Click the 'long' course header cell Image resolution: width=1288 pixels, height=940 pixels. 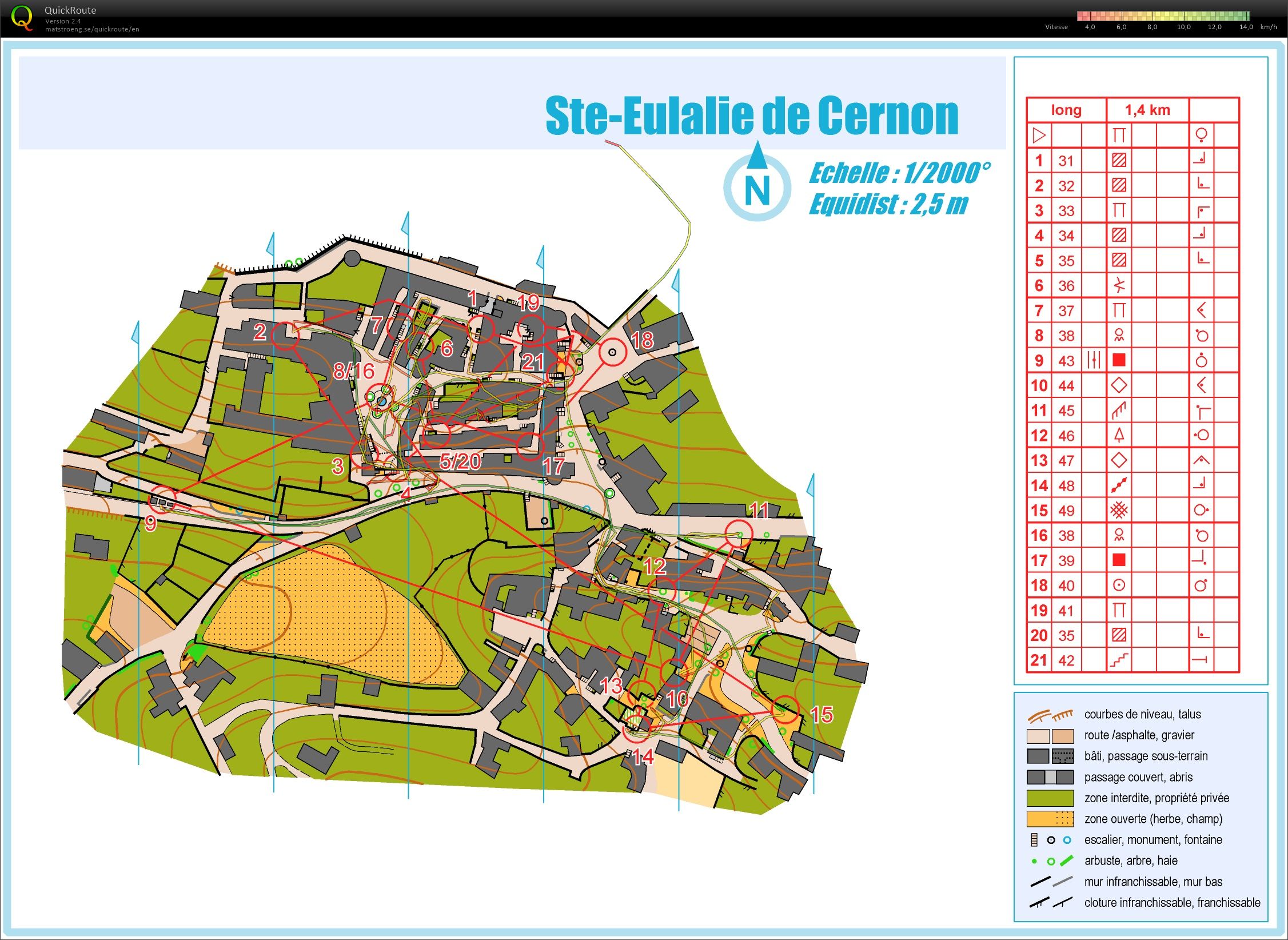click(1067, 110)
